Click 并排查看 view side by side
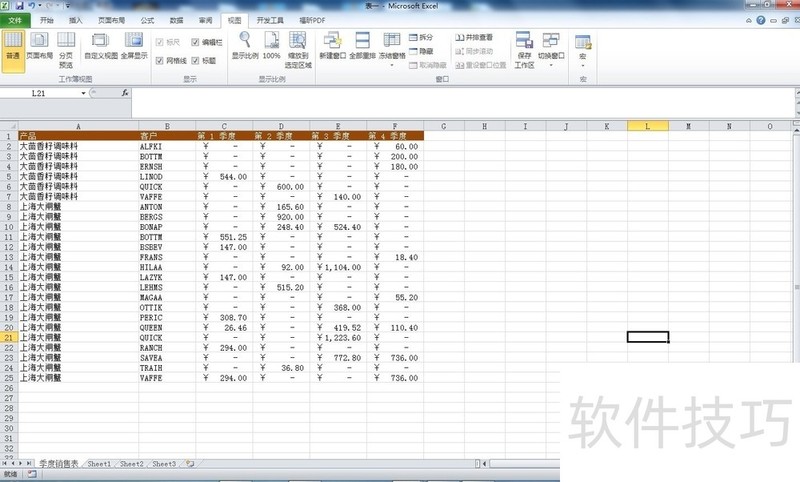This screenshot has width=800, height=482. coord(474,37)
